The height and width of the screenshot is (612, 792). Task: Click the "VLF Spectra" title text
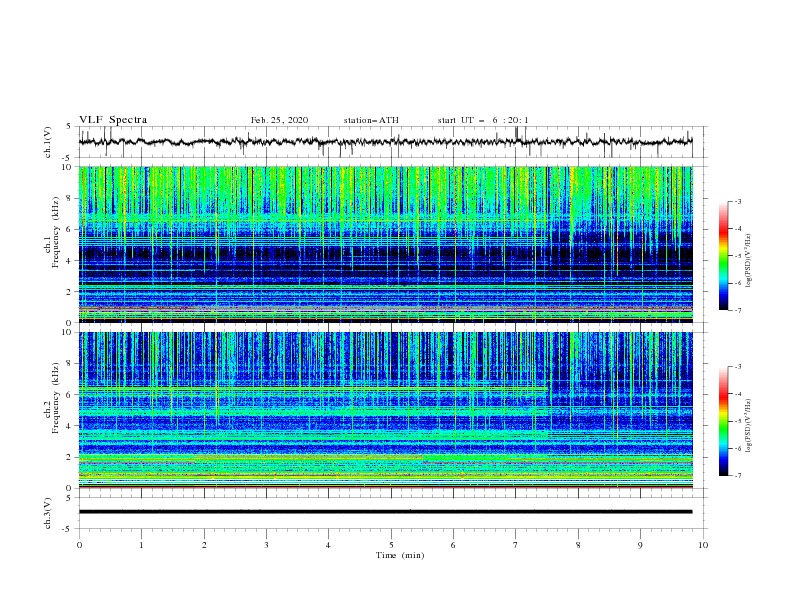[113, 120]
